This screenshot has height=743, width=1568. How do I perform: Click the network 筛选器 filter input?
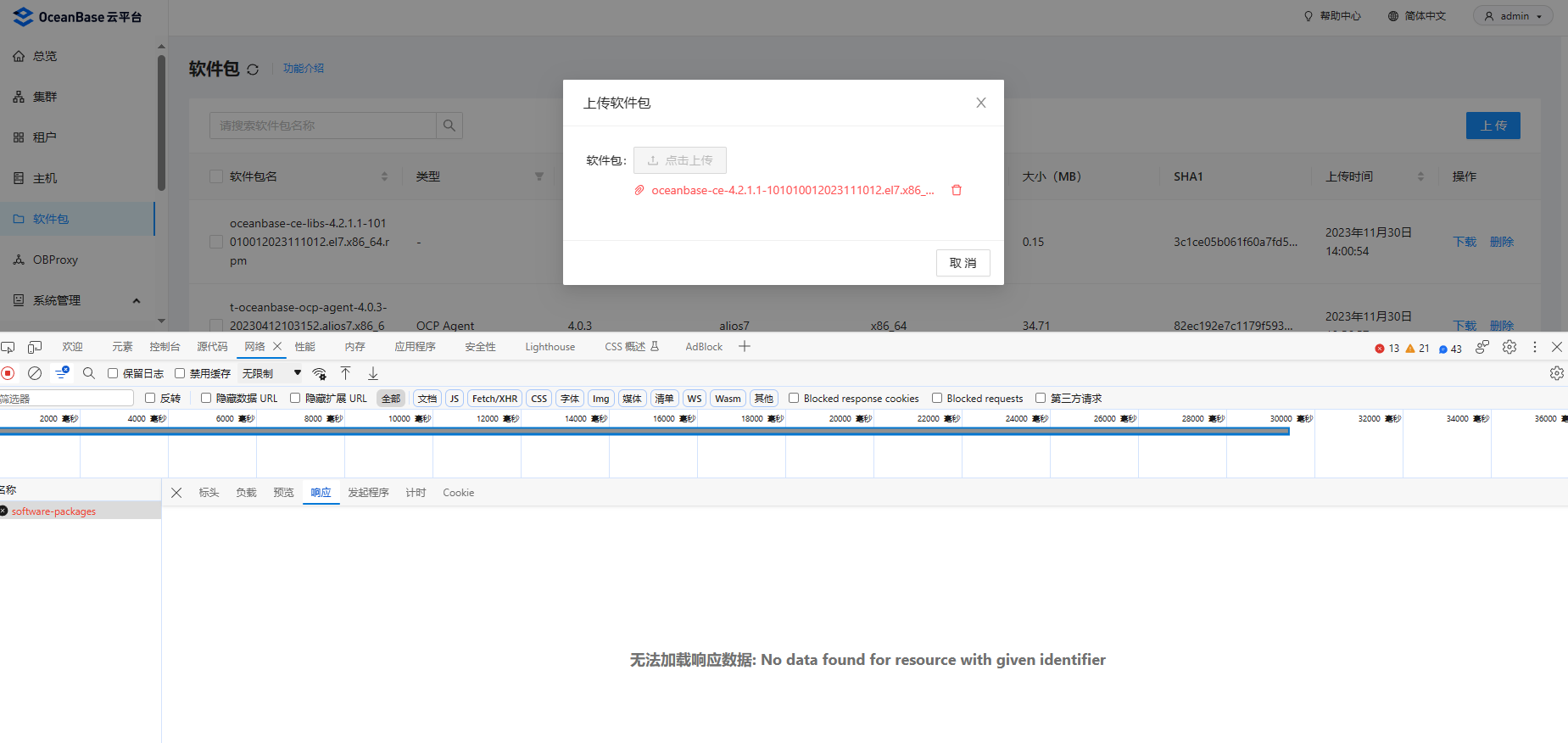point(67,398)
